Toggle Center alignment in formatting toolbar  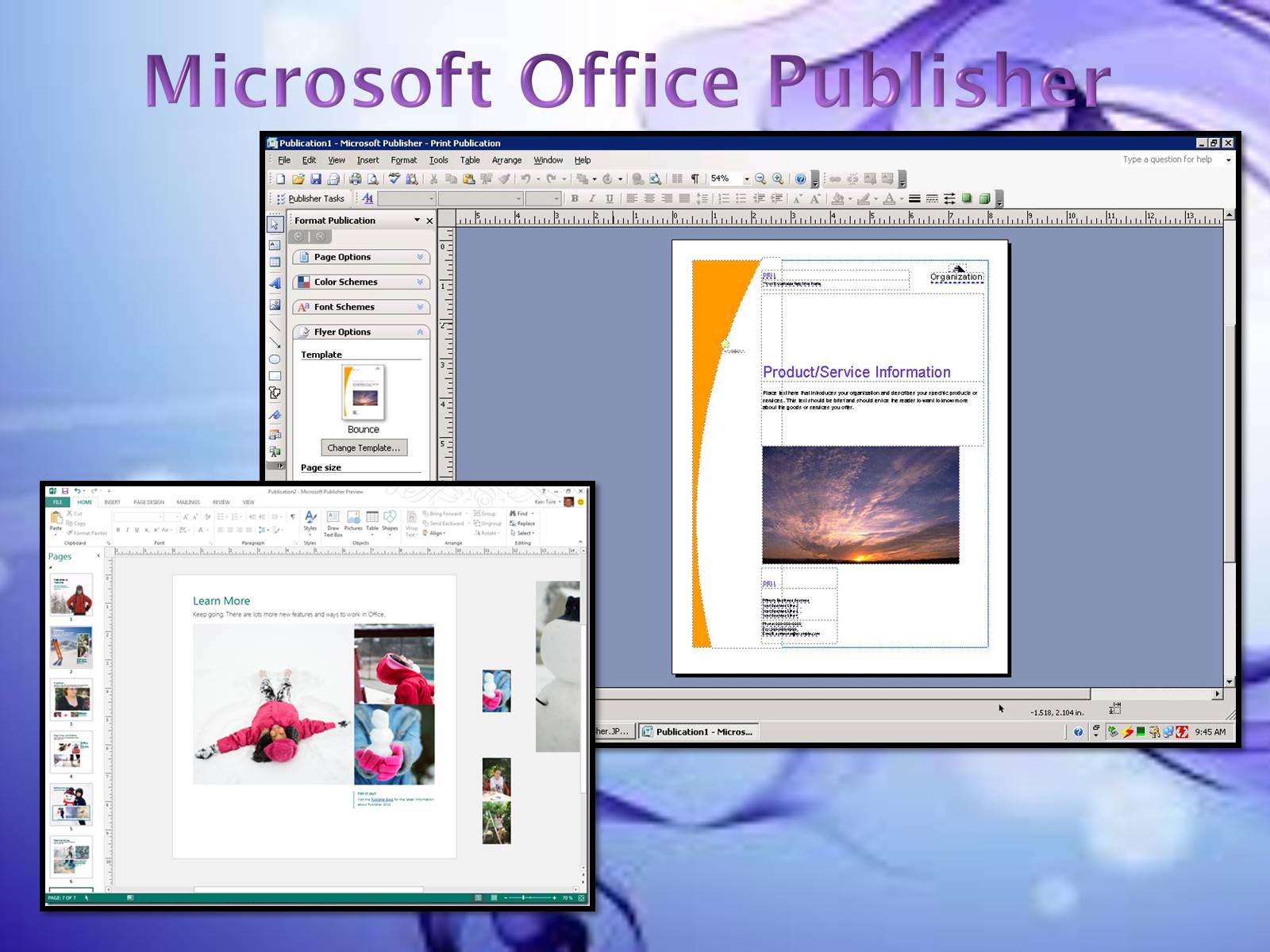(x=649, y=198)
